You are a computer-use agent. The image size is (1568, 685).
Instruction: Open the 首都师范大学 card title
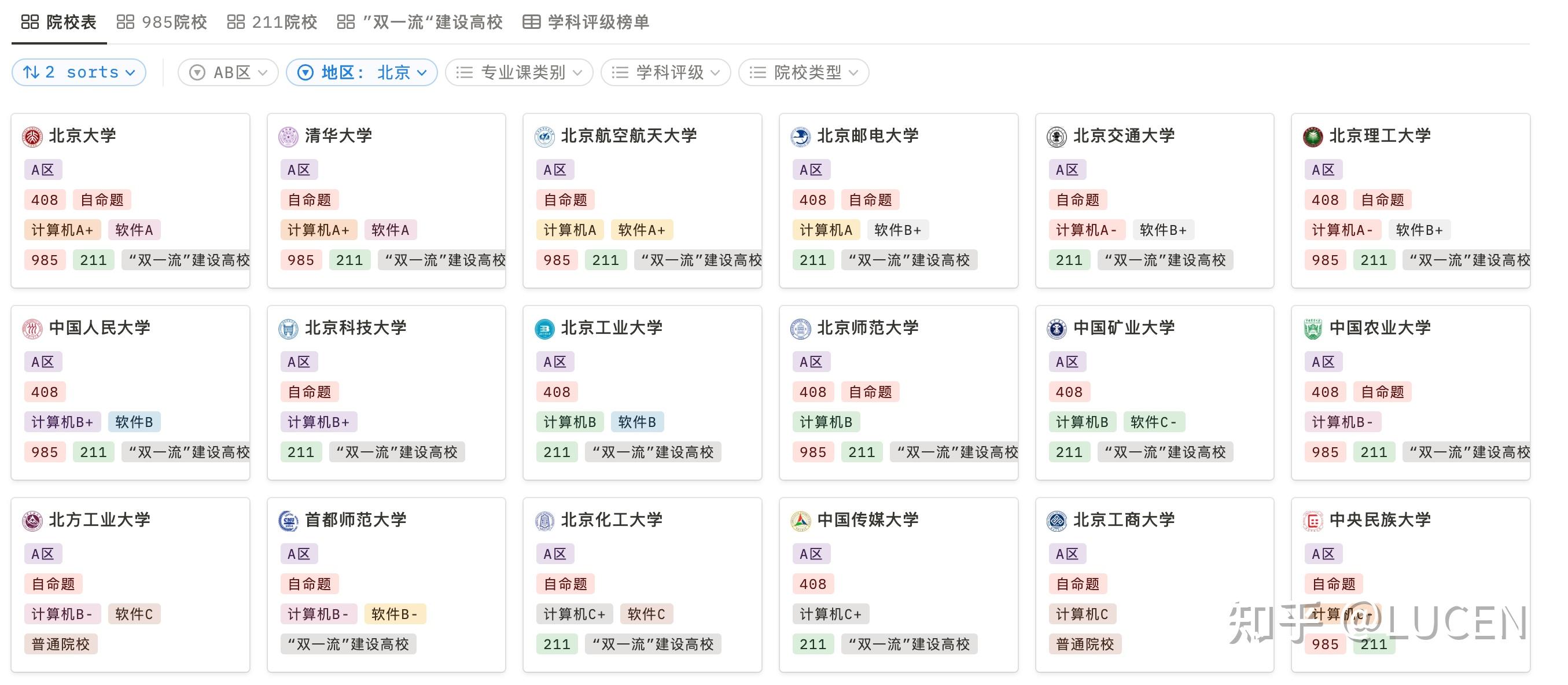[355, 520]
